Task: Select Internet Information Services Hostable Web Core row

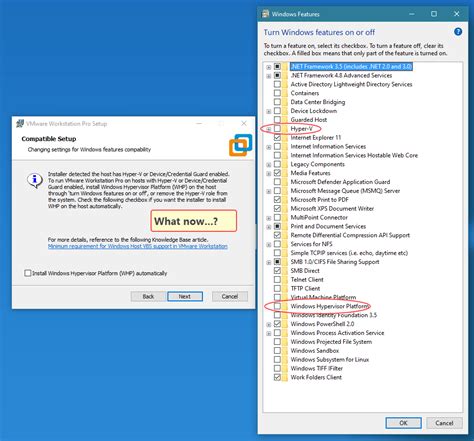Action: [354, 155]
